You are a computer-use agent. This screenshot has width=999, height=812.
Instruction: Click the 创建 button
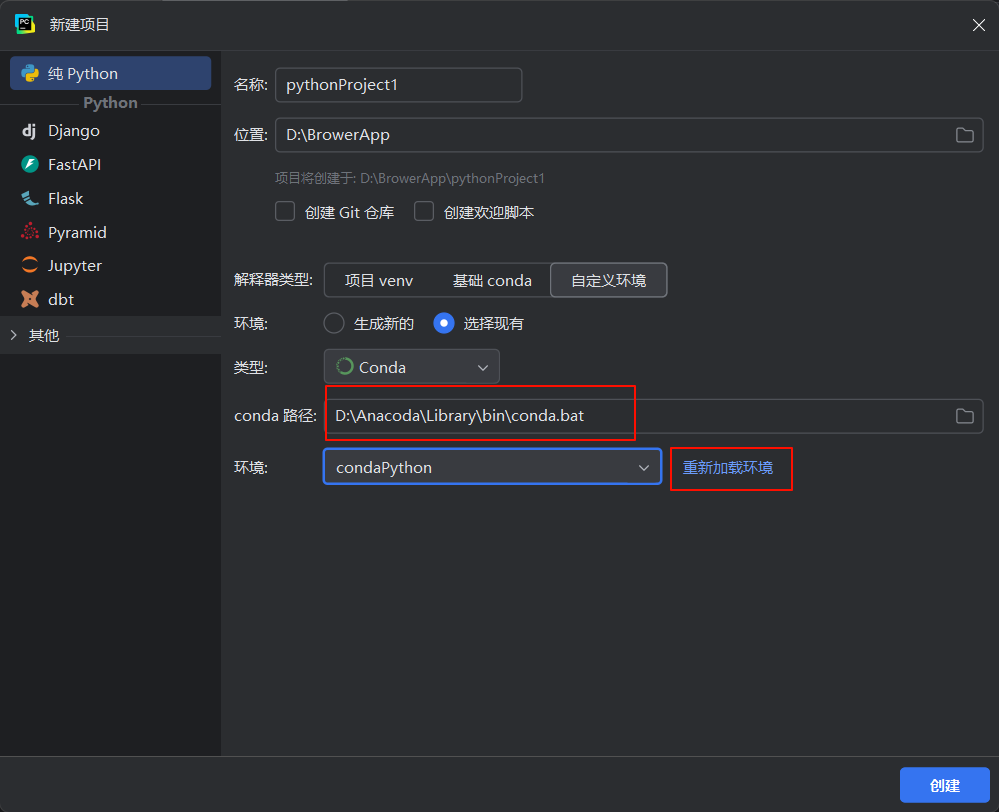pos(944,785)
